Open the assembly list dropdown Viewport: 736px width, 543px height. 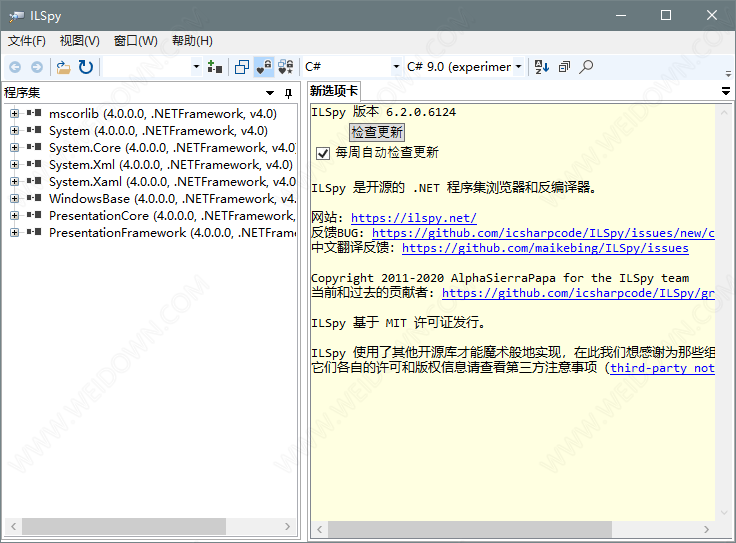197,67
